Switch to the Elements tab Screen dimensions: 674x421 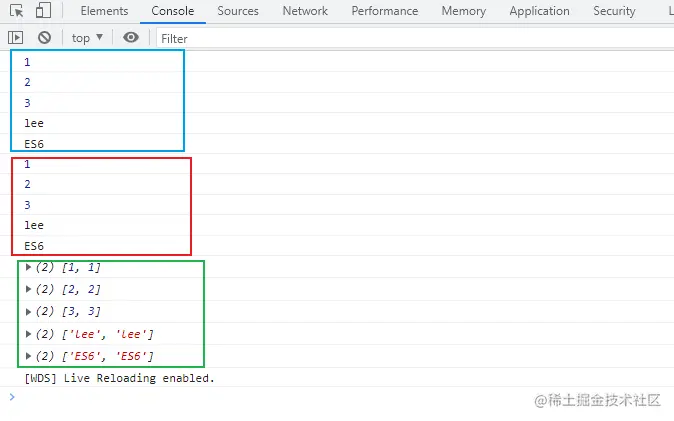[x=104, y=11]
